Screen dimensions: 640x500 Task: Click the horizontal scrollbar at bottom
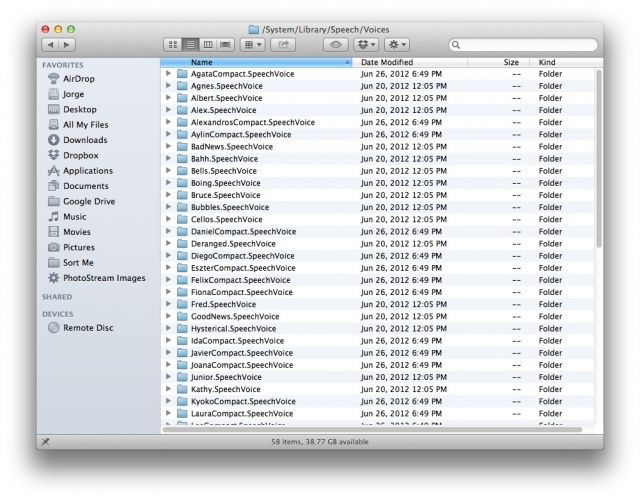pyautogui.click(x=372, y=429)
